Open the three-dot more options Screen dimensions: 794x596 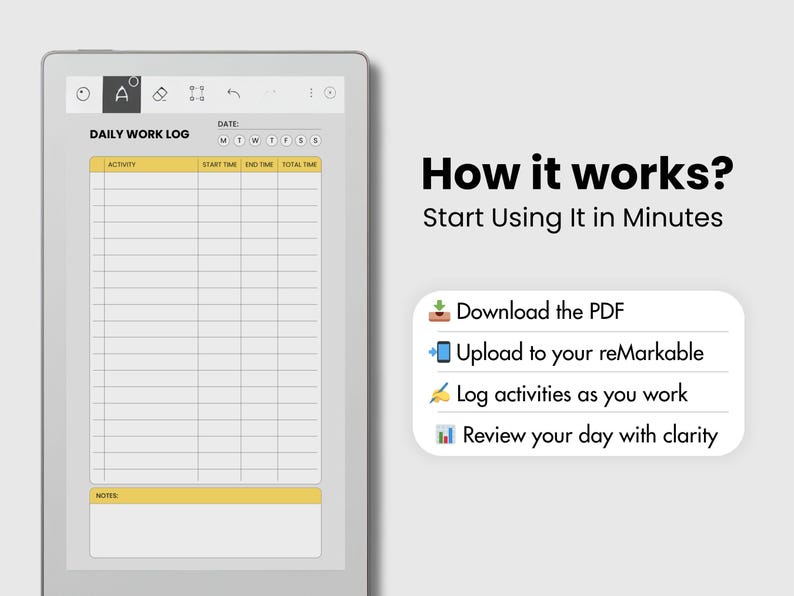pyautogui.click(x=311, y=93)
